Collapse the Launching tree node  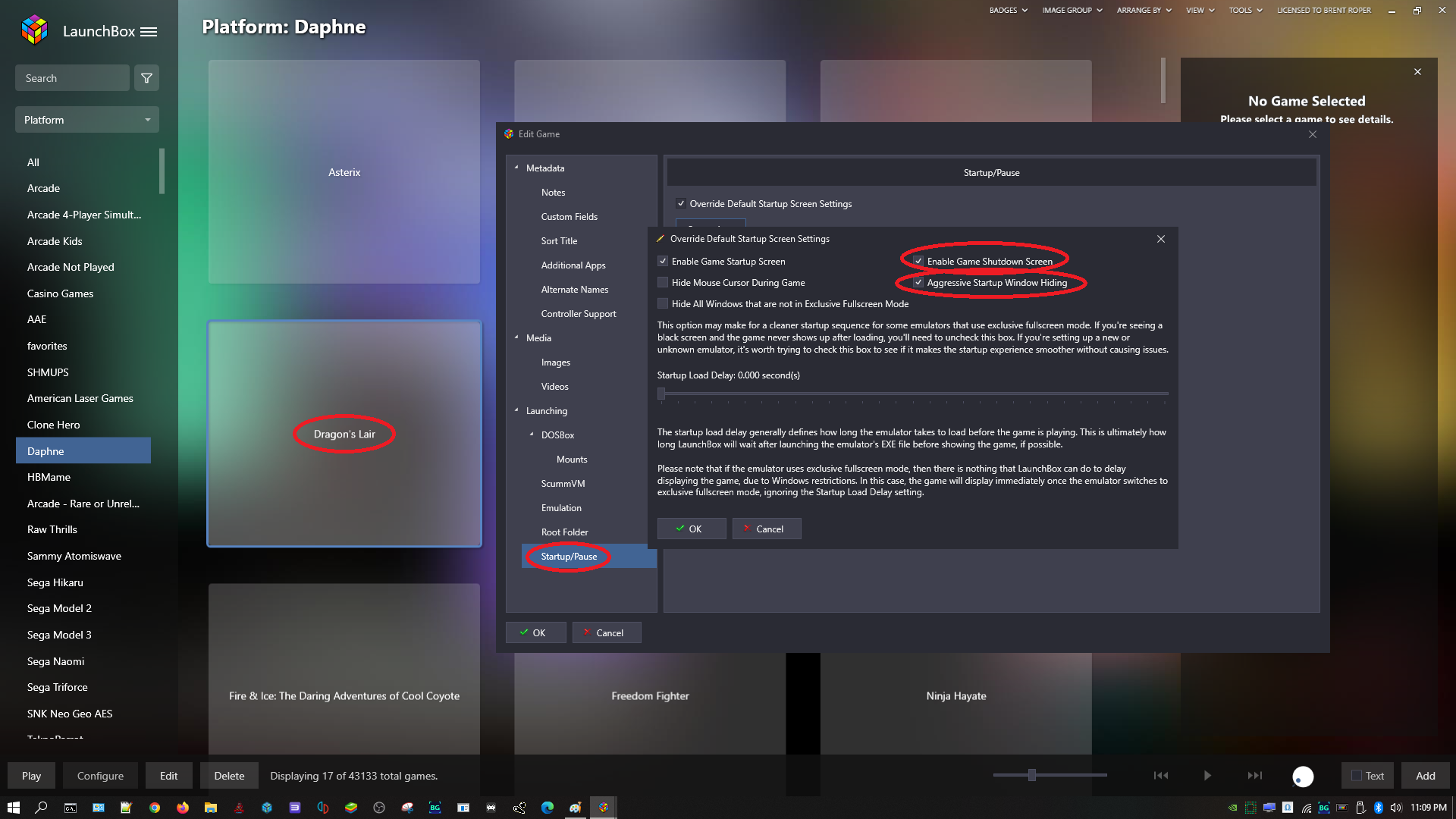[x=516, y=411]
